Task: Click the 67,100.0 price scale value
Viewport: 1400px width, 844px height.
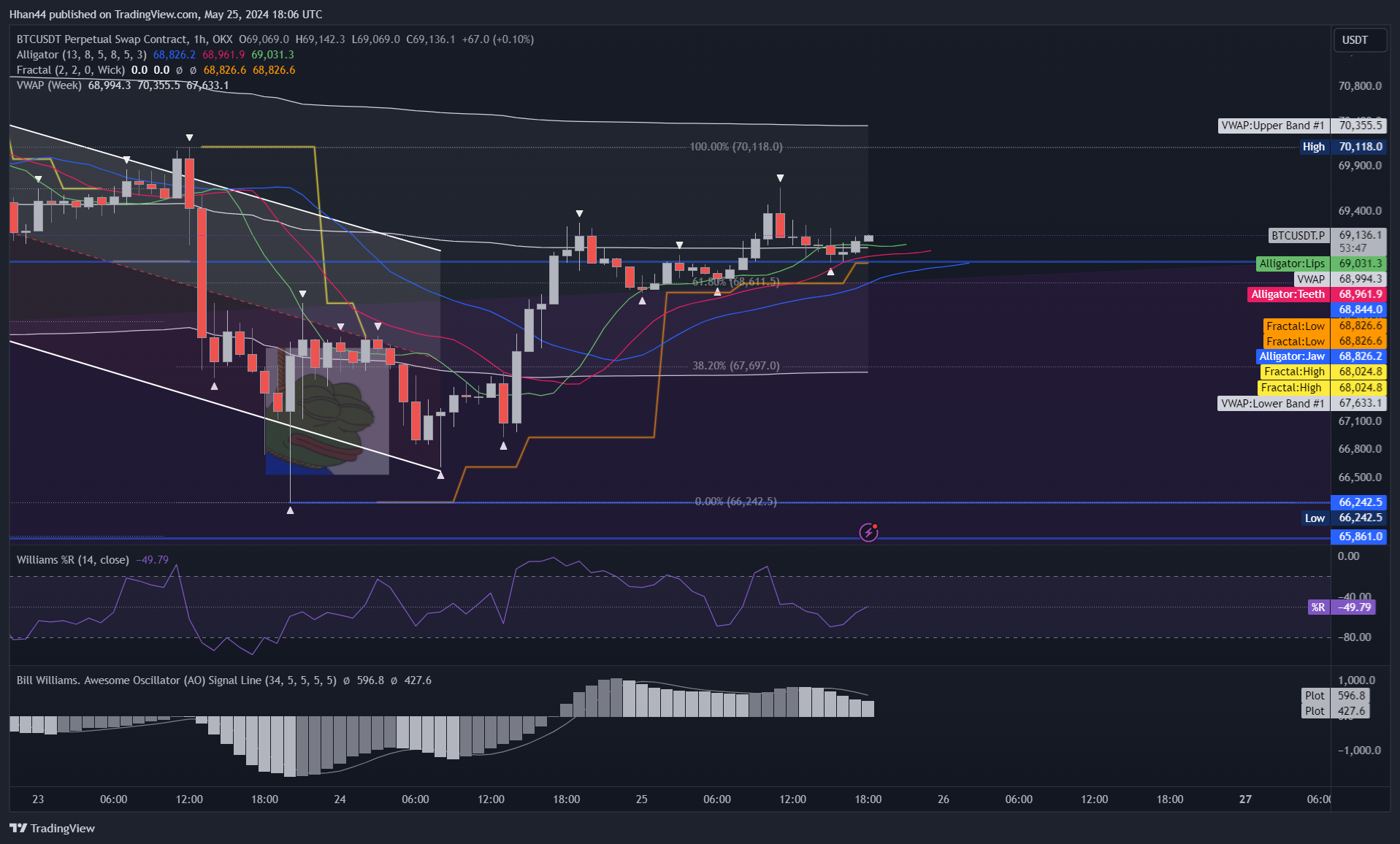Action: click(x=1360, y=421)
